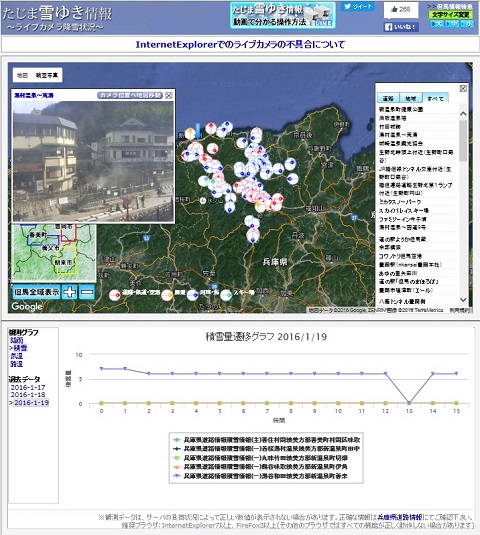Click the red road-rail-airport legend marker
This screenshot has width=480, height=535.
pyautogui.click(x=115, y=295)
